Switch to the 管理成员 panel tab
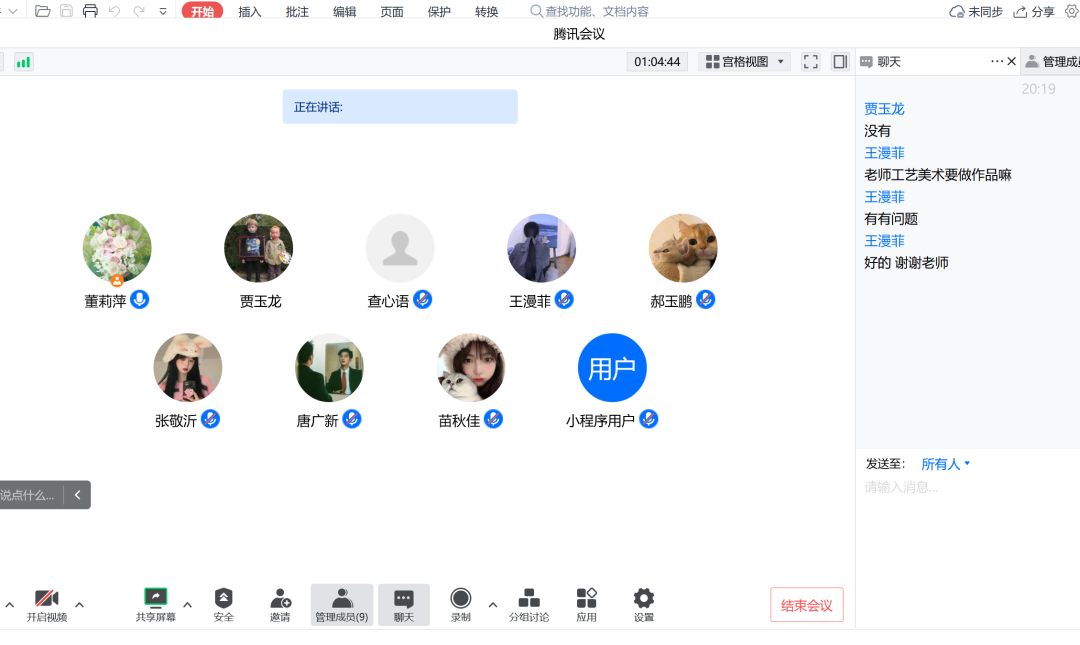The height and width of the screenshot is (645, 1080). 1052,62
